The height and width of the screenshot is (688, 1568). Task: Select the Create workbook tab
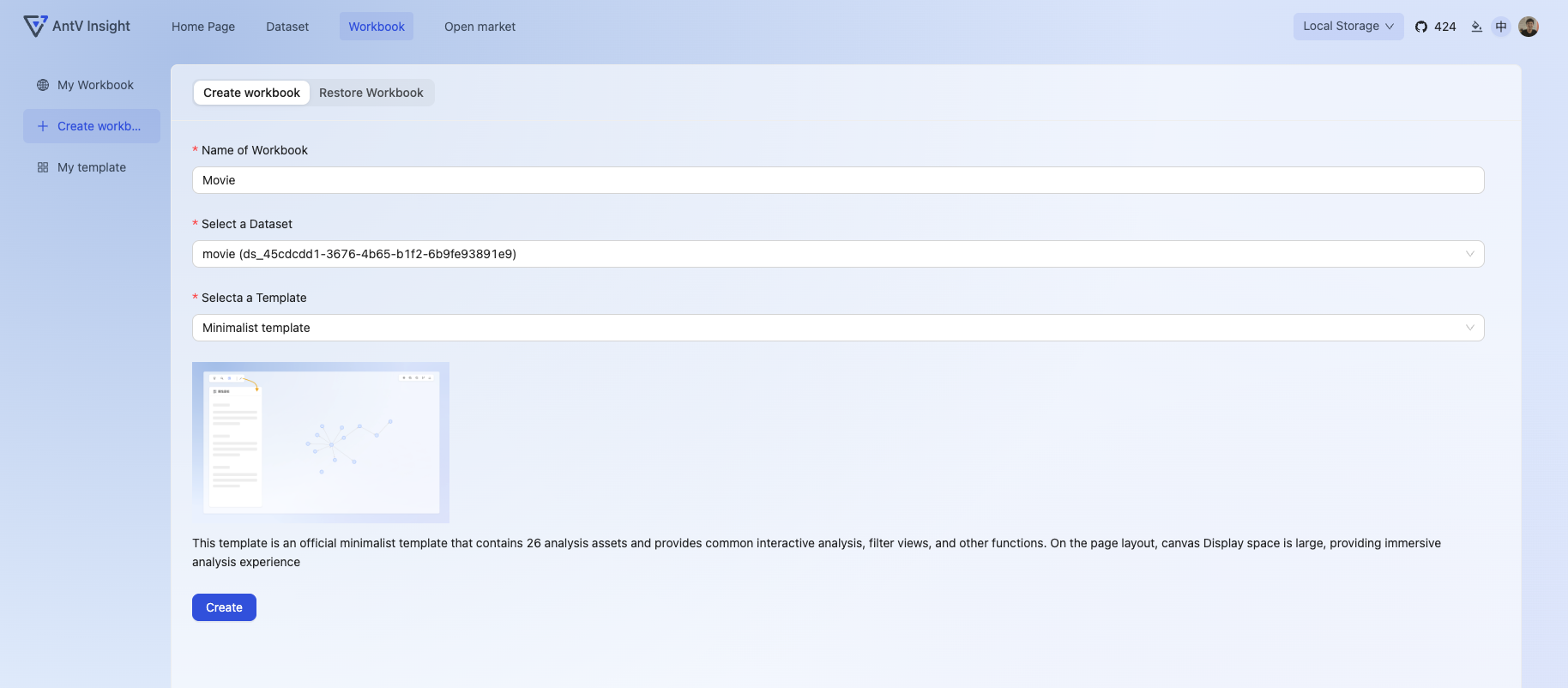251,93
